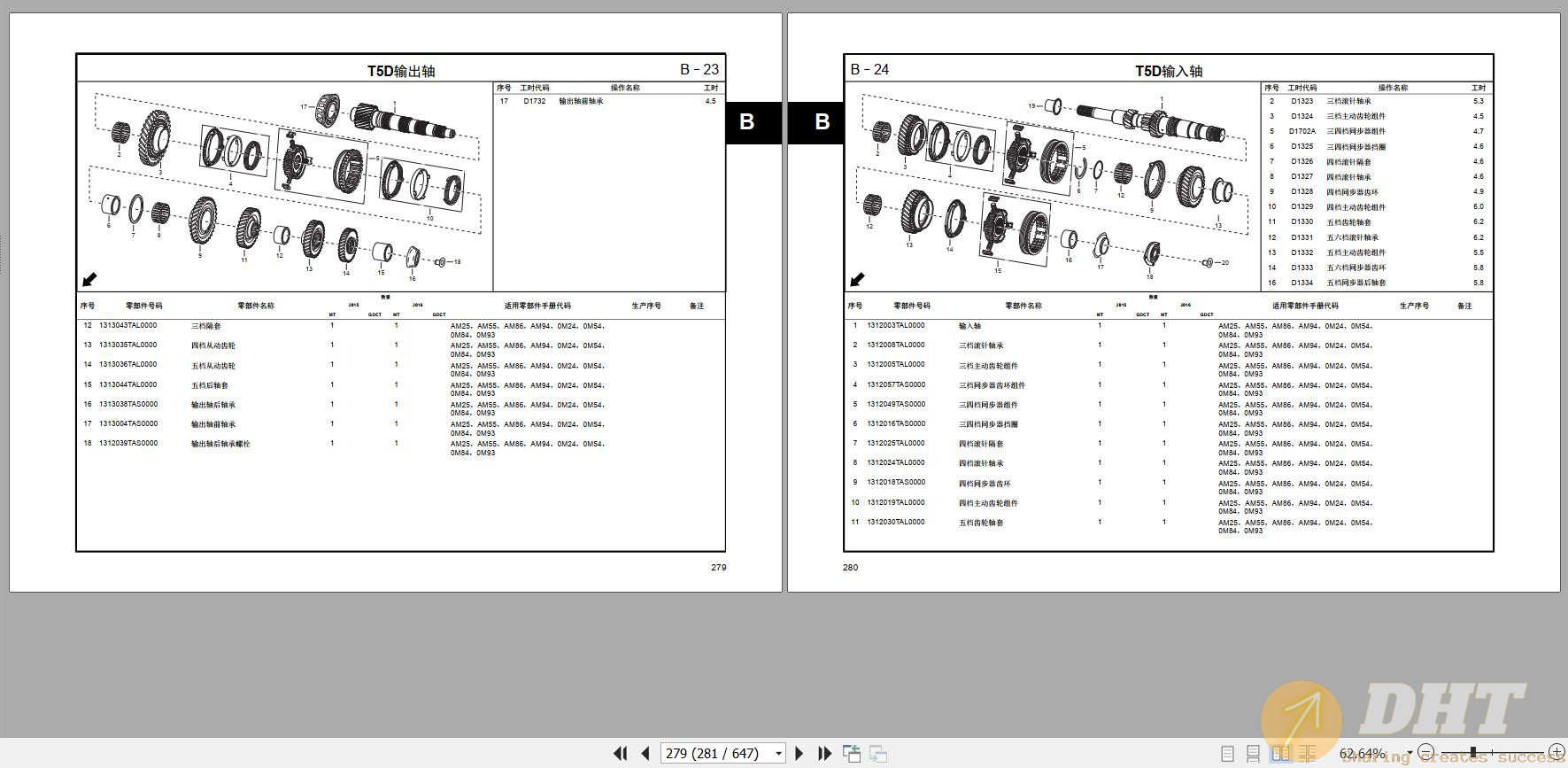1568x768 pixels.
Task: Click the T5D输入轴 page title
Action: coord(1169,71)
